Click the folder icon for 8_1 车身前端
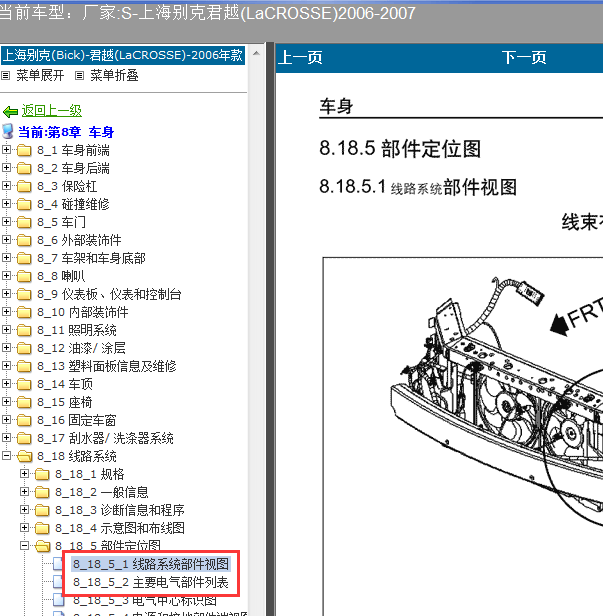 (24, 150)
